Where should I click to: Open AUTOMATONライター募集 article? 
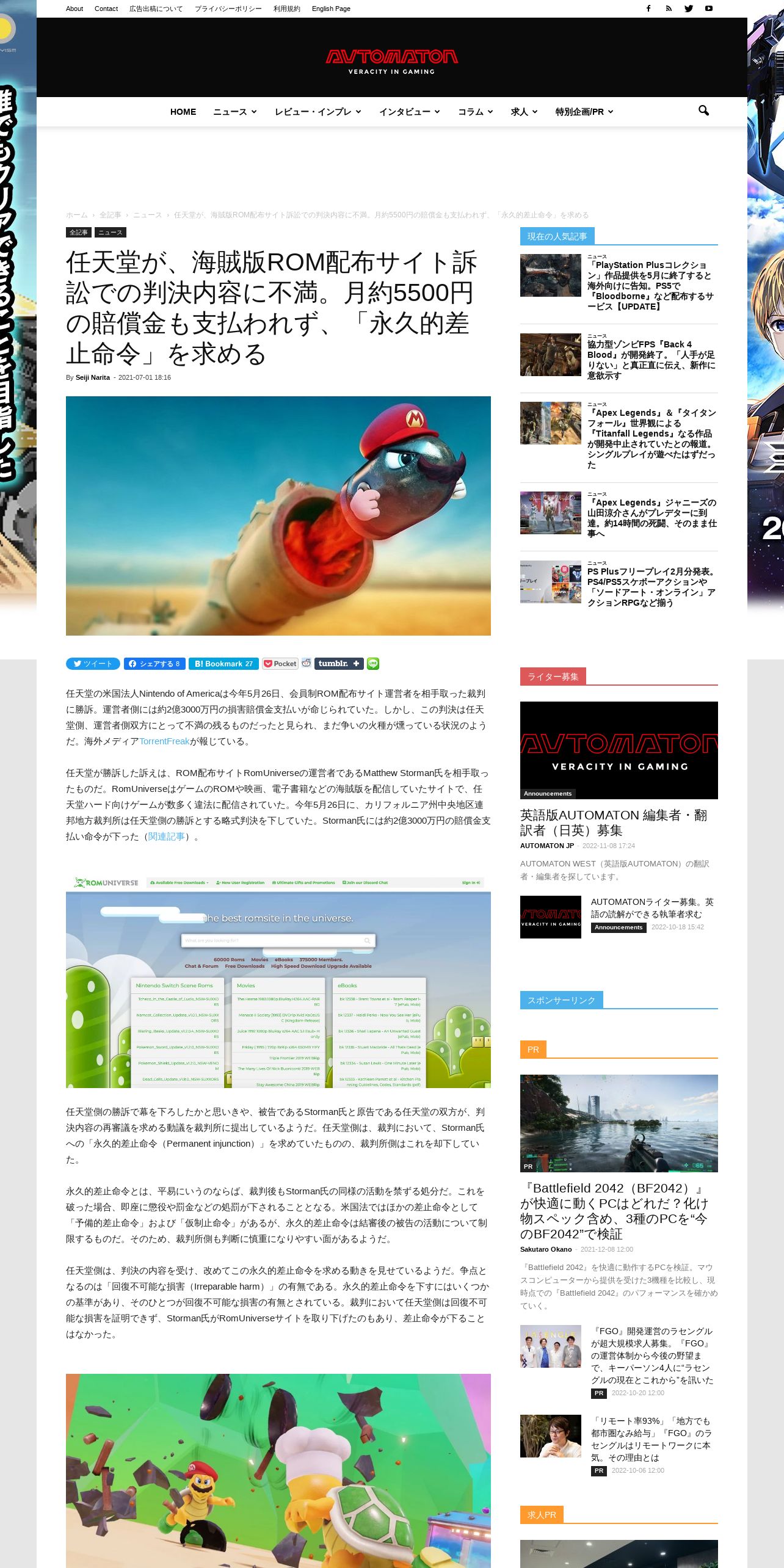653,908
